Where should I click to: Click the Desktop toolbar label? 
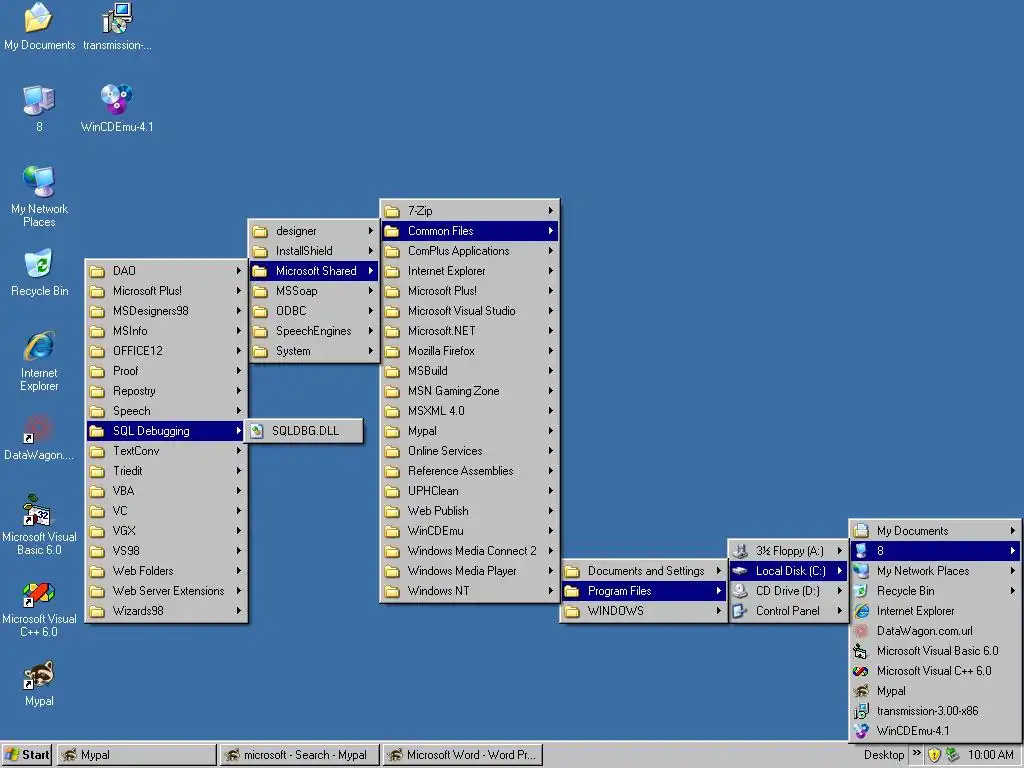pos(884,755)
